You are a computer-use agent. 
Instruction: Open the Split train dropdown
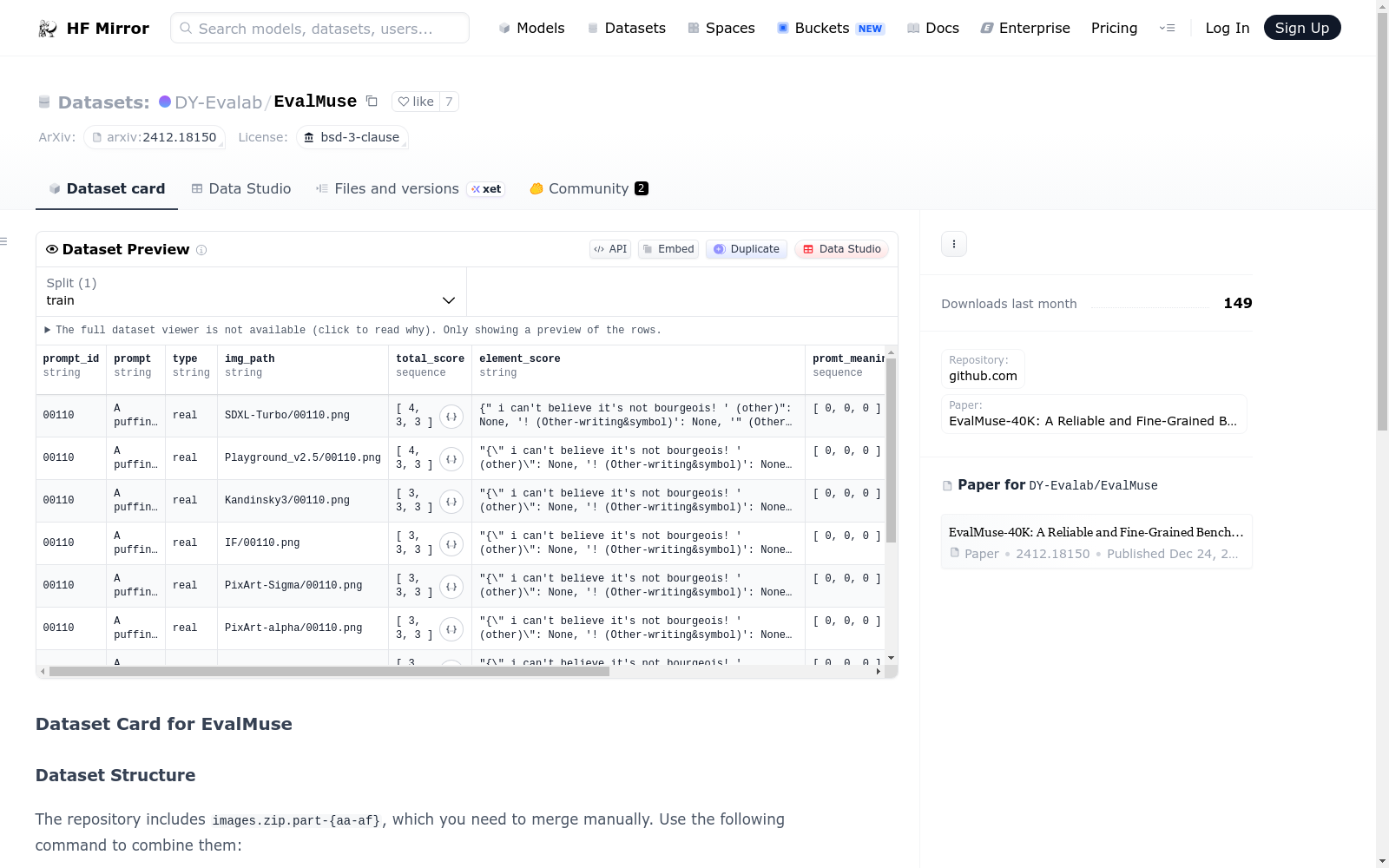coord(251,292)
